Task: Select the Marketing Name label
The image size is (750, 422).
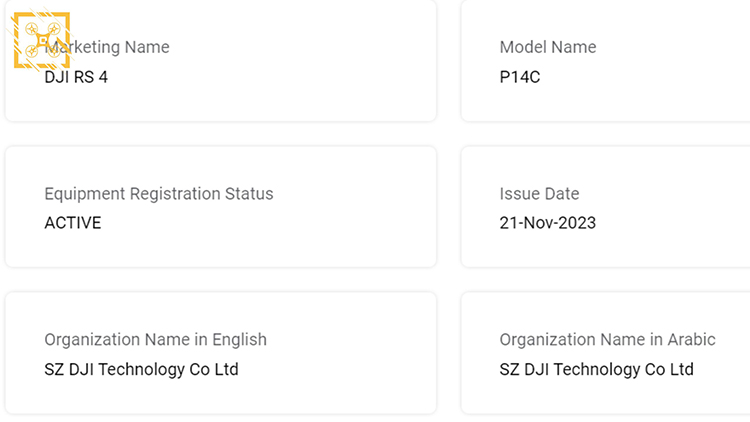Action: tap(107, 47)
